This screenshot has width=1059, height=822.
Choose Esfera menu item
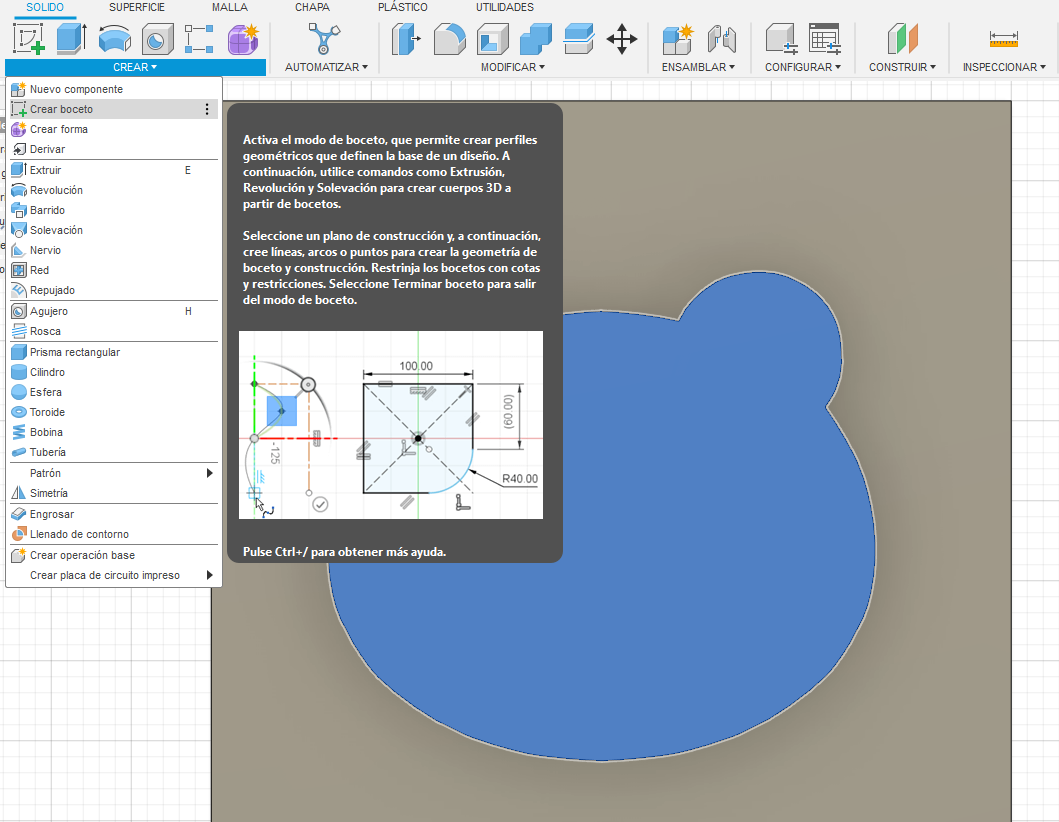pyautogui.click(x=113, y=392)
